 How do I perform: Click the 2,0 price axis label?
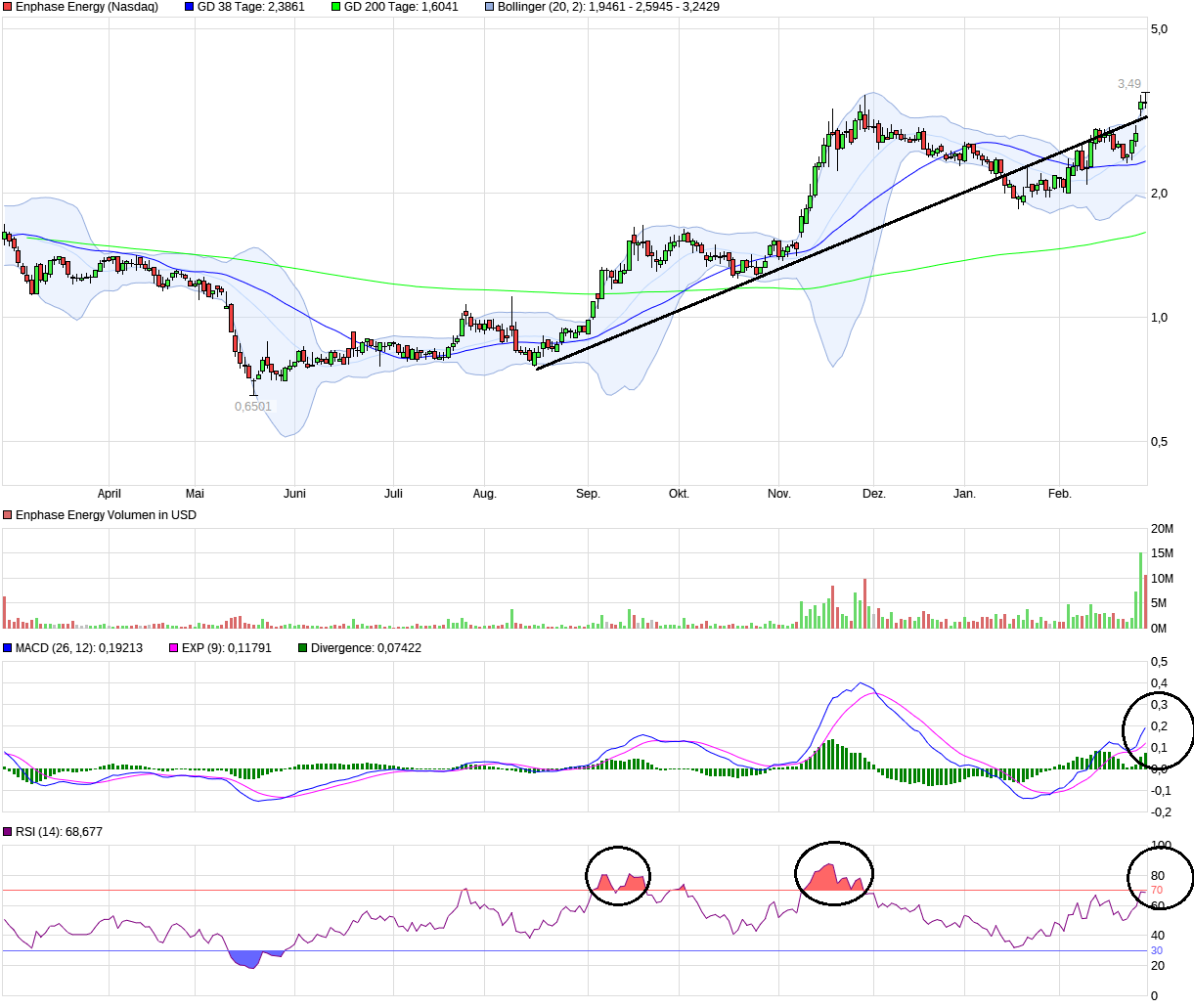point(1159,194)
